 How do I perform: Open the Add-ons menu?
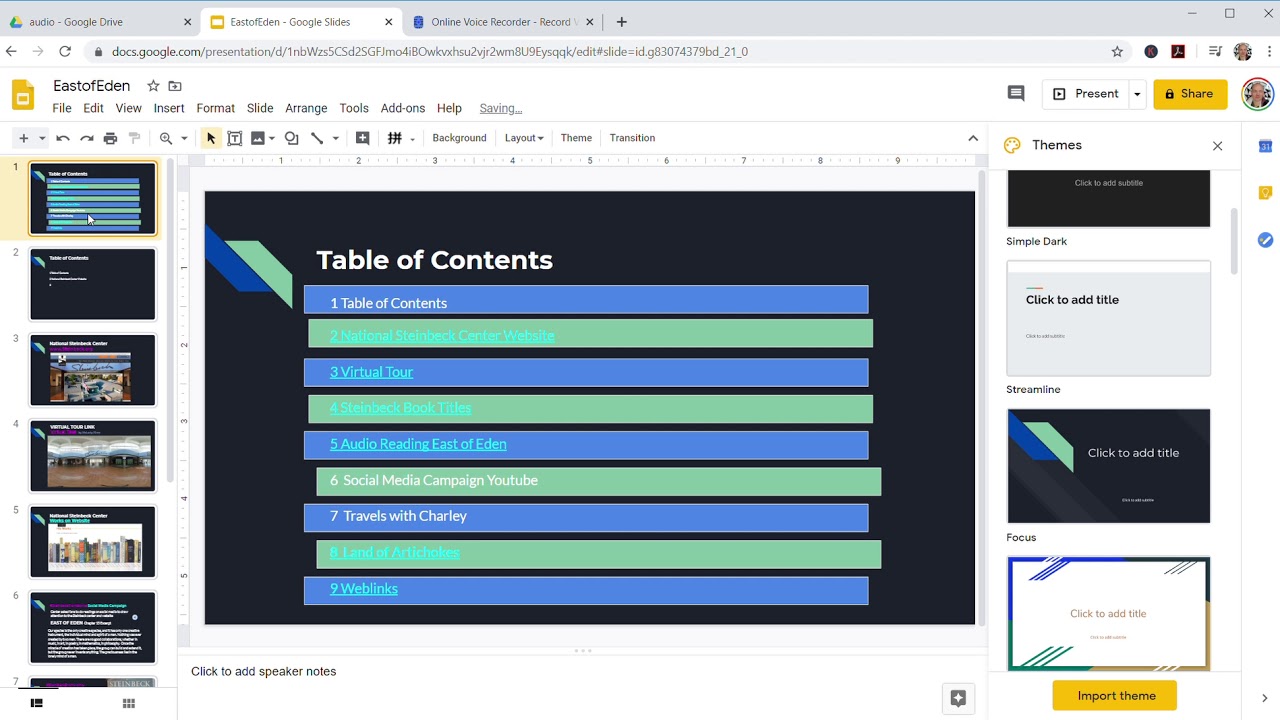click(403, 108)
